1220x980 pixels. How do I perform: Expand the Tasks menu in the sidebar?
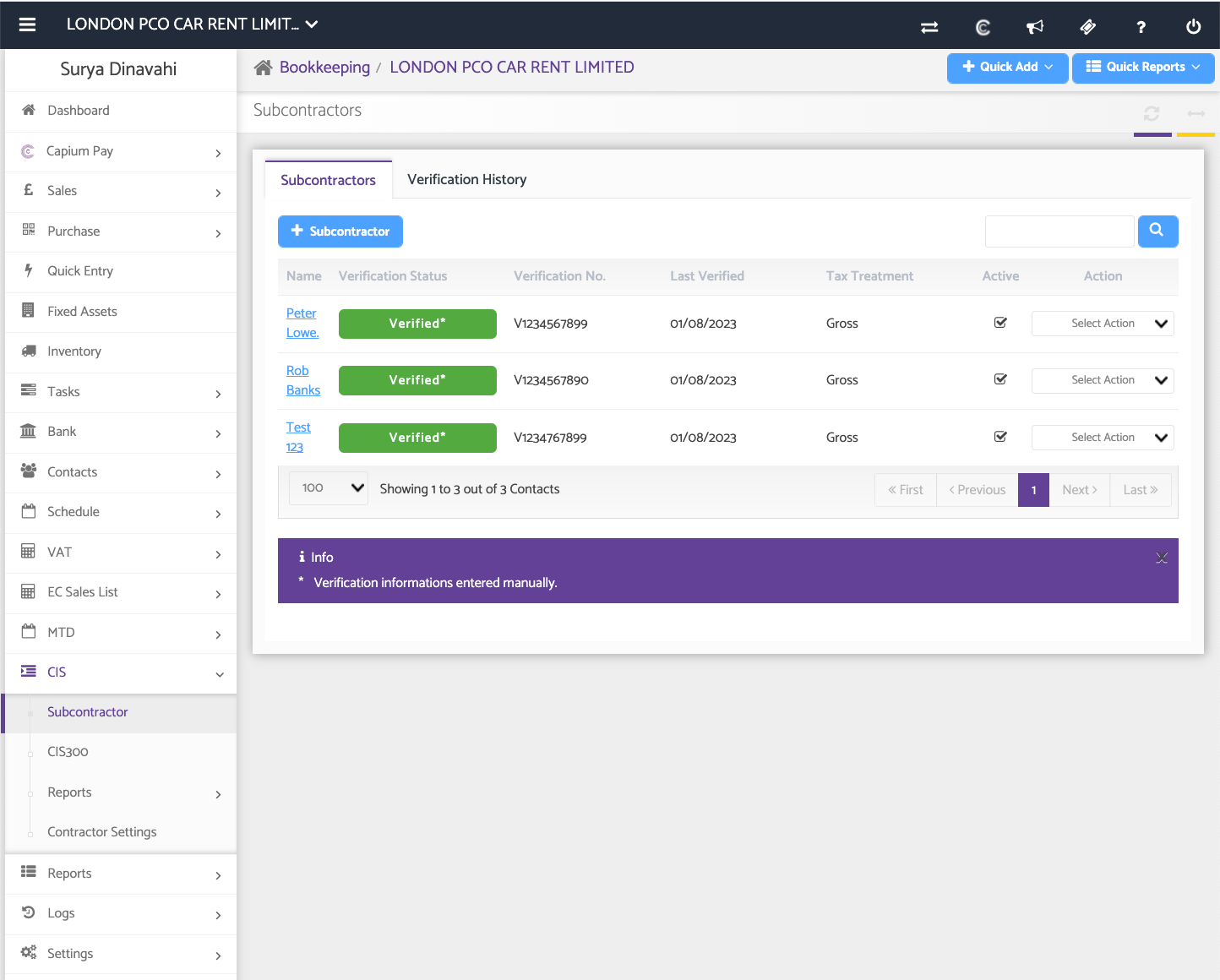point(121,392)
